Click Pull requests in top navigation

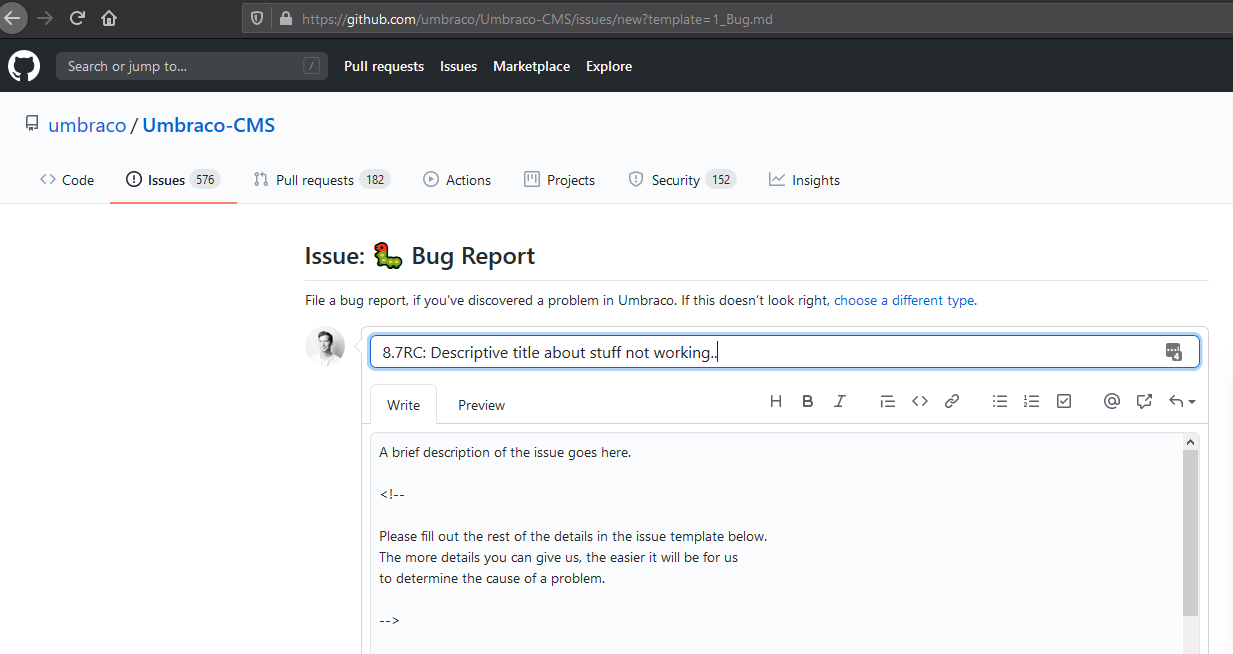384,66
